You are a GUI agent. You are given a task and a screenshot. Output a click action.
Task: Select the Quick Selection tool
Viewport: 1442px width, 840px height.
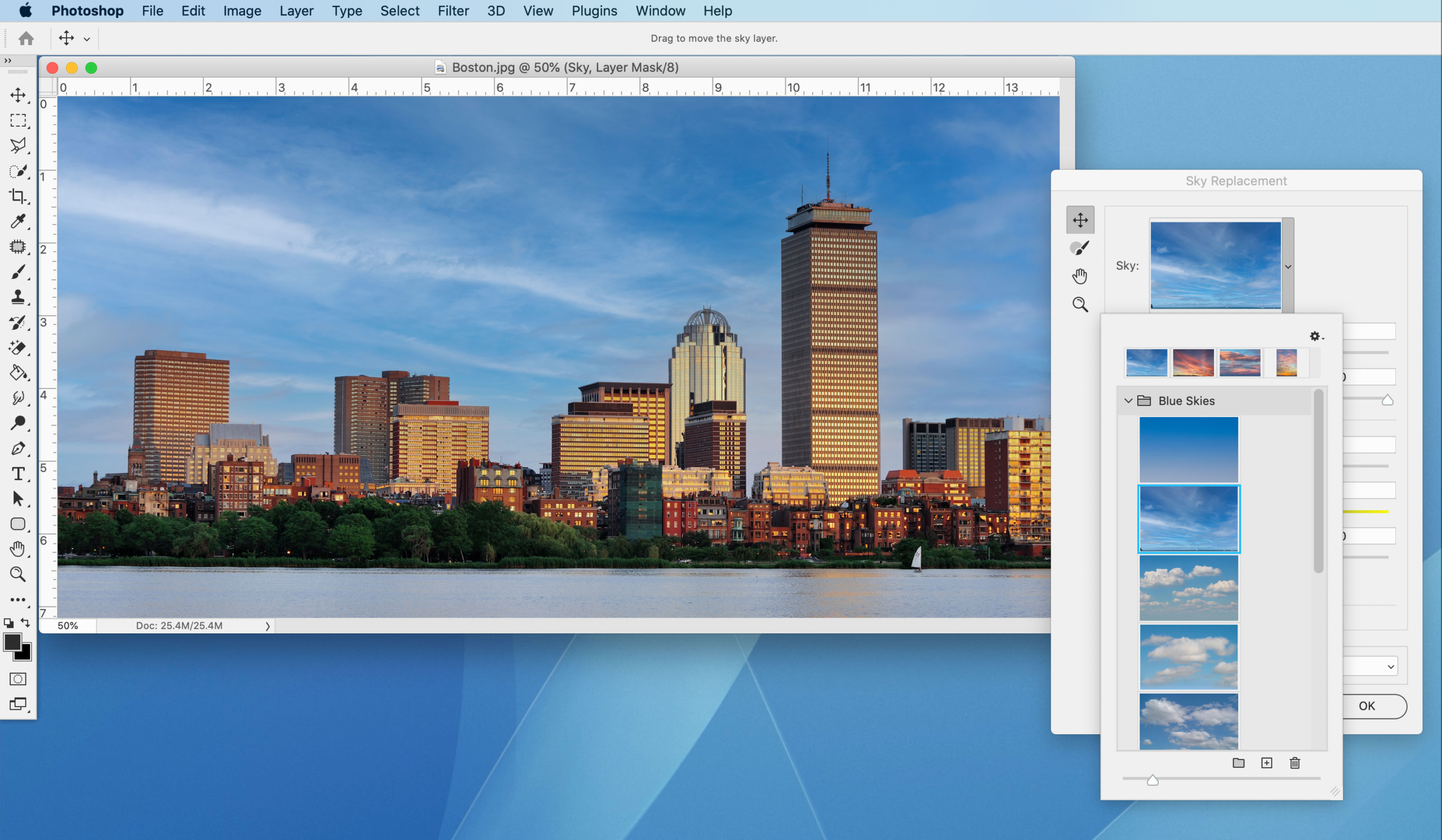tap(17, 171)
